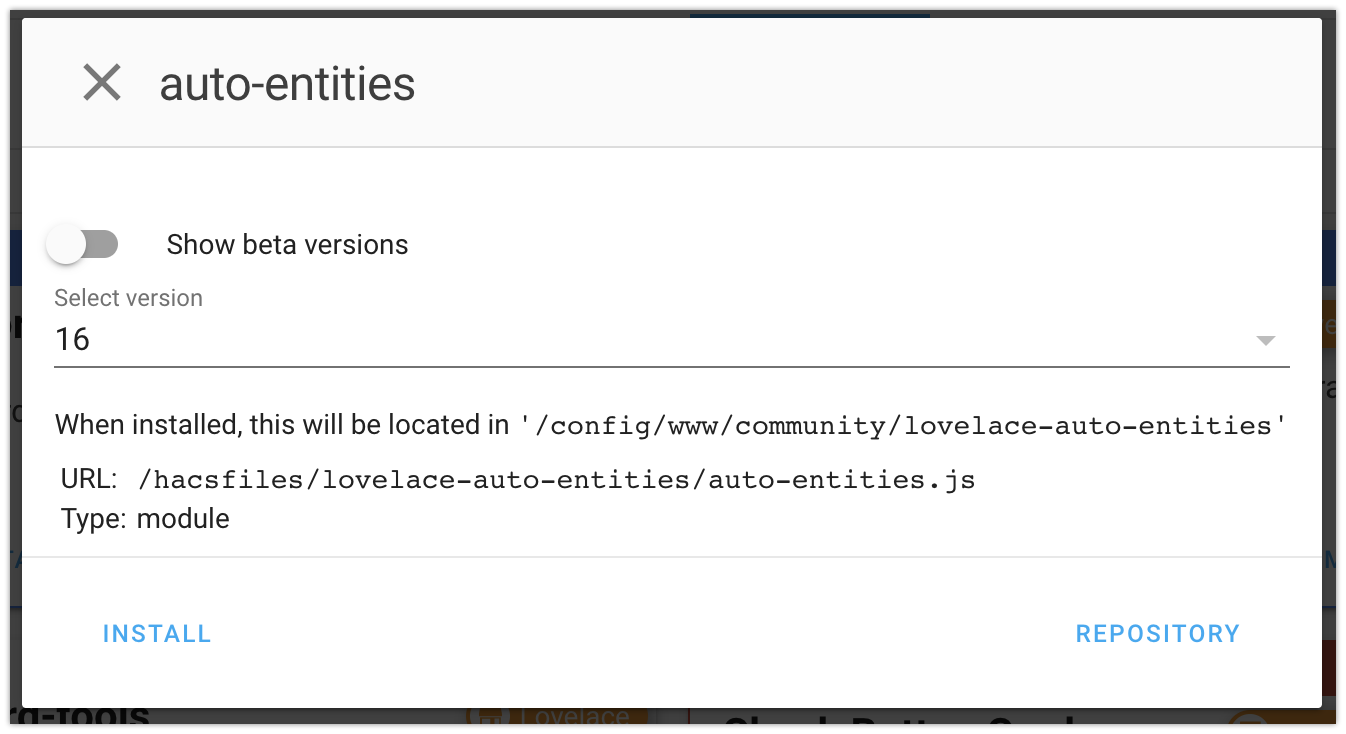Viewport: 1346px width, 734px height.
Task: Click the 'Show beta versions' text label
Action: pos(287,244)
